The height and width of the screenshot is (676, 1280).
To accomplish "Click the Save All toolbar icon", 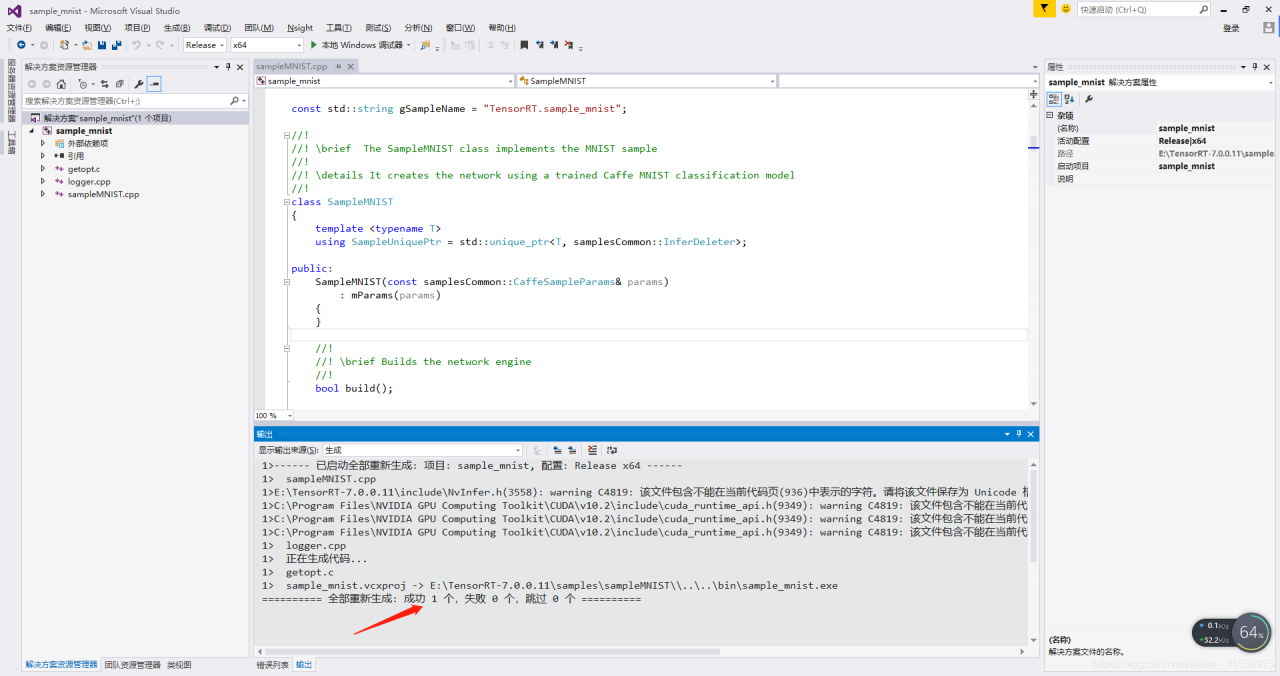I will click(x=116, y=45).
